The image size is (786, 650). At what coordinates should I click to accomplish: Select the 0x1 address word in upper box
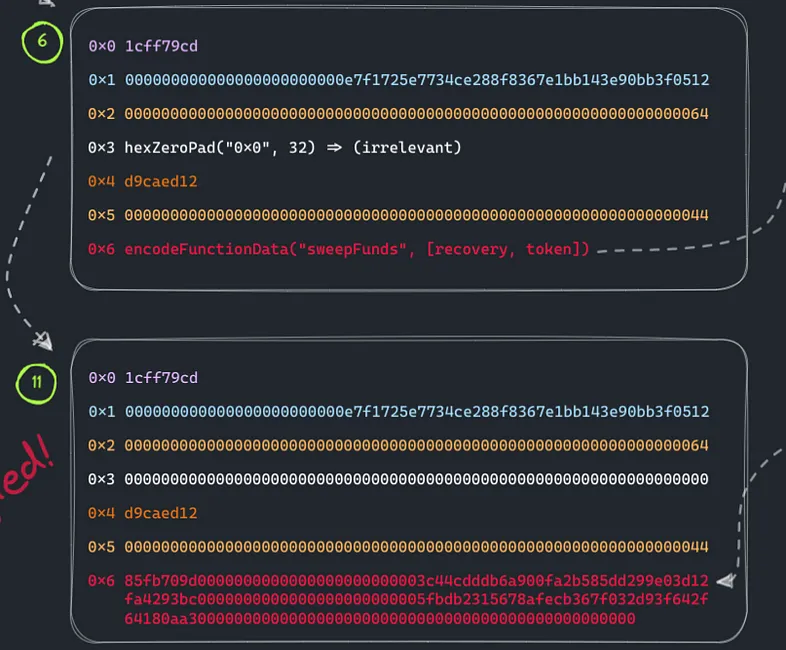pos(416,80)
